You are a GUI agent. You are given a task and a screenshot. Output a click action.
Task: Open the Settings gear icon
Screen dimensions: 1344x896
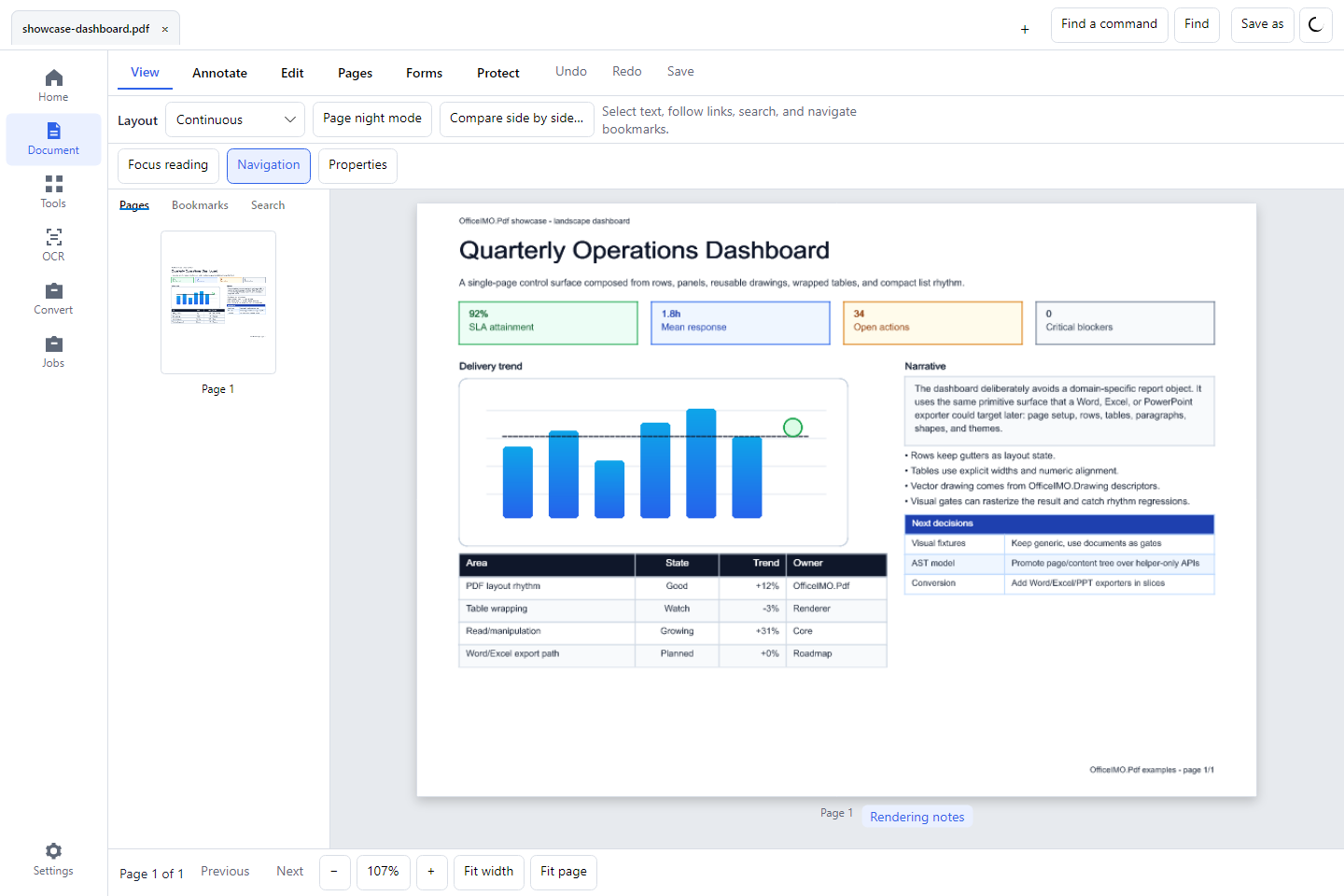(x=54, y=851)
